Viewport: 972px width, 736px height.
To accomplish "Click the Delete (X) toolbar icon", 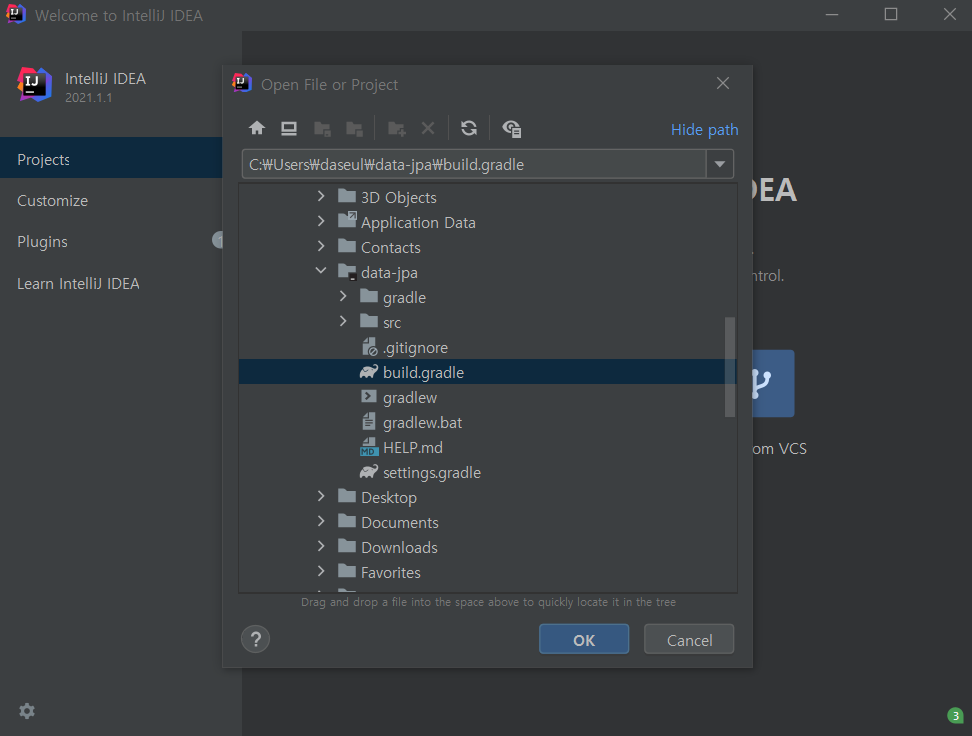I will [x=428, y=128].
